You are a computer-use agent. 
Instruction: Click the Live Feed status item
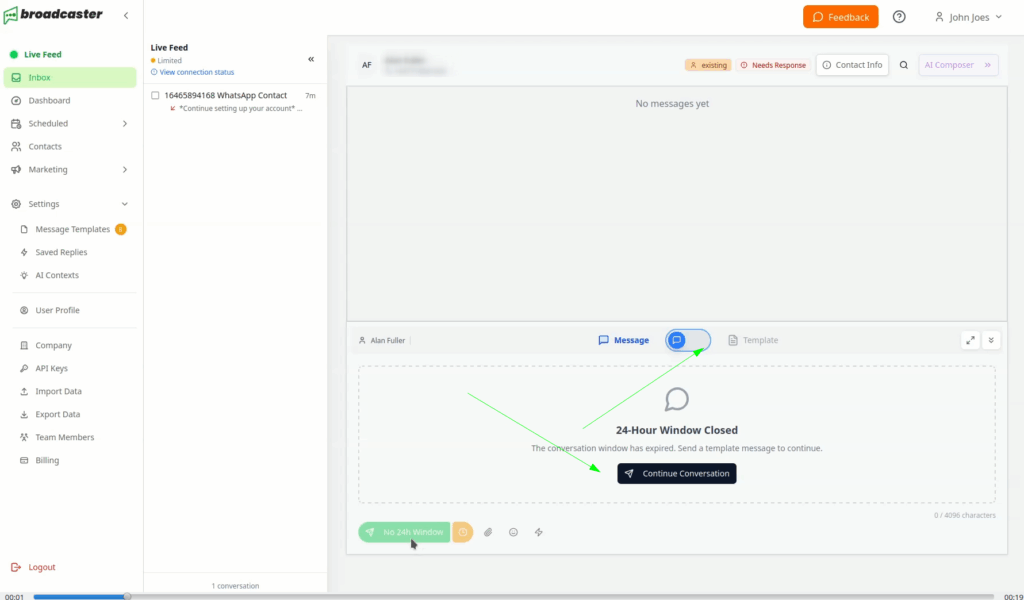pyautogui.click(x=36, y=54)
